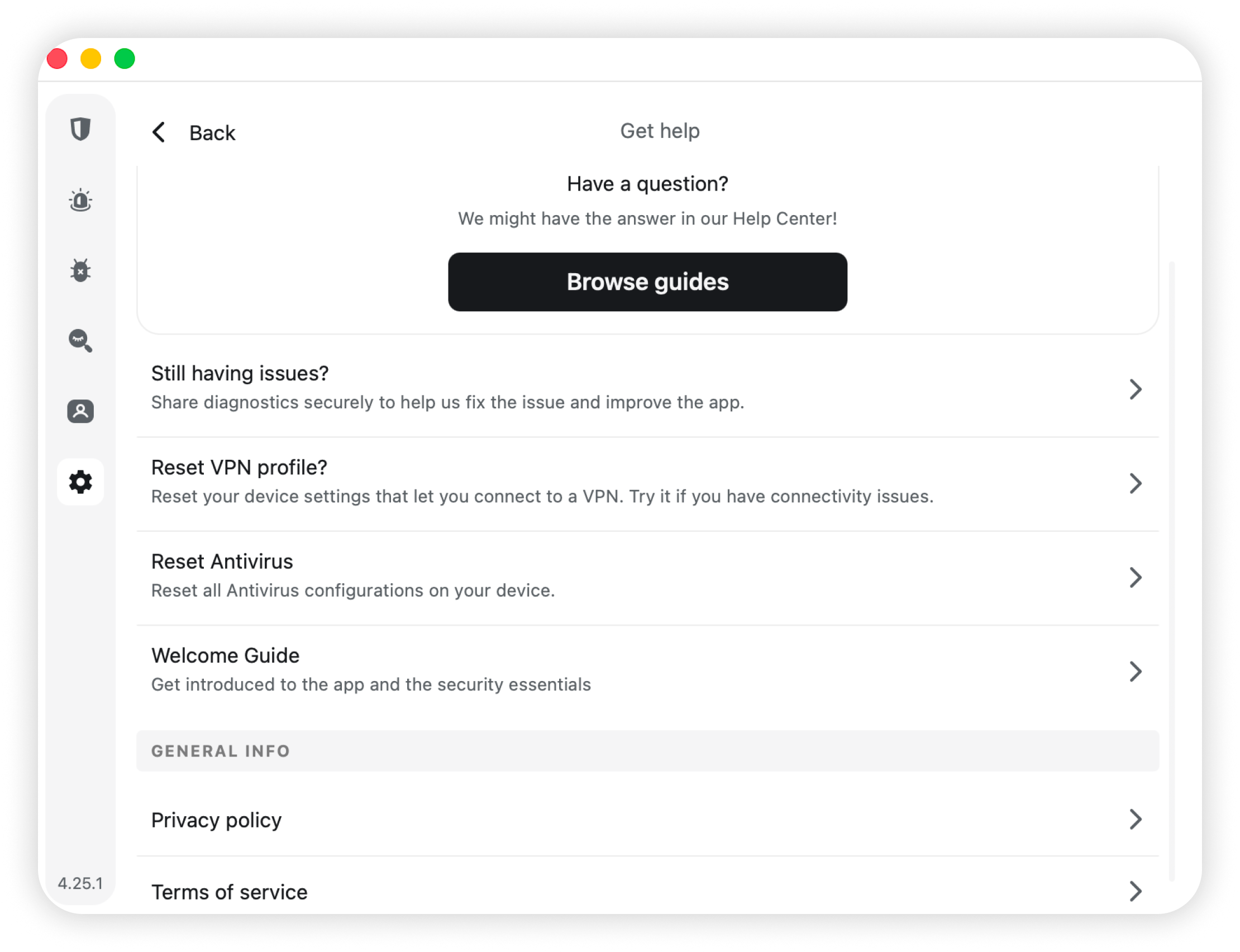Open the magnifier dark web monitor icon
Image resolution: width=1240 pixels, height=952 pixels.
point(80,341)
